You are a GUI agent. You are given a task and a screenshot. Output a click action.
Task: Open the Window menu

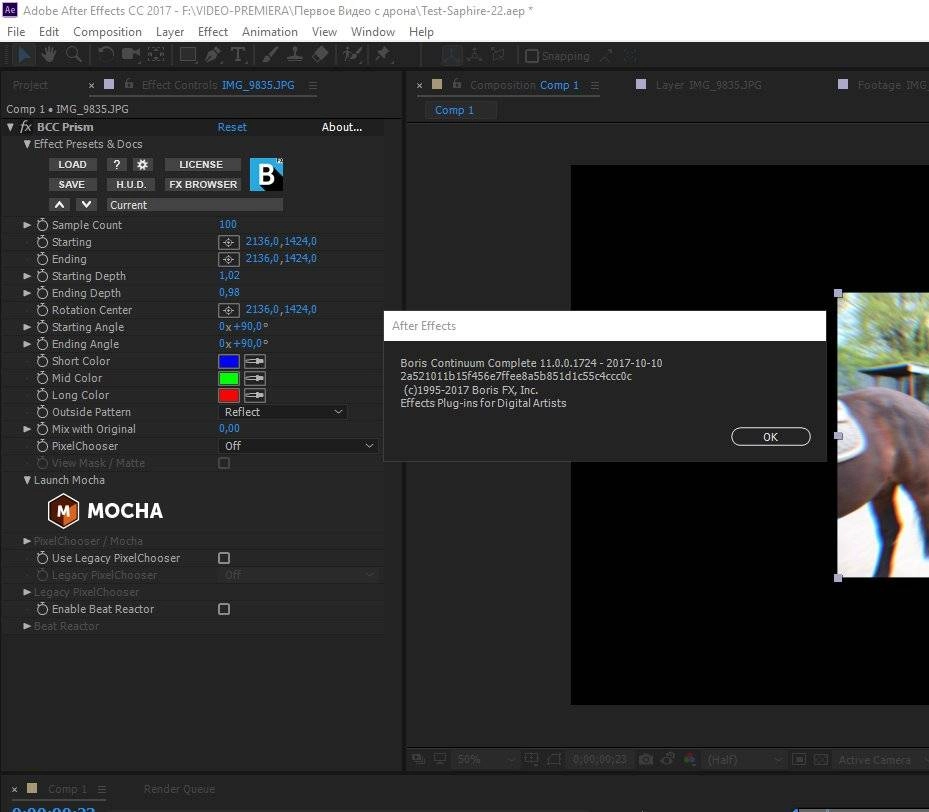click(x=373, y=32)
